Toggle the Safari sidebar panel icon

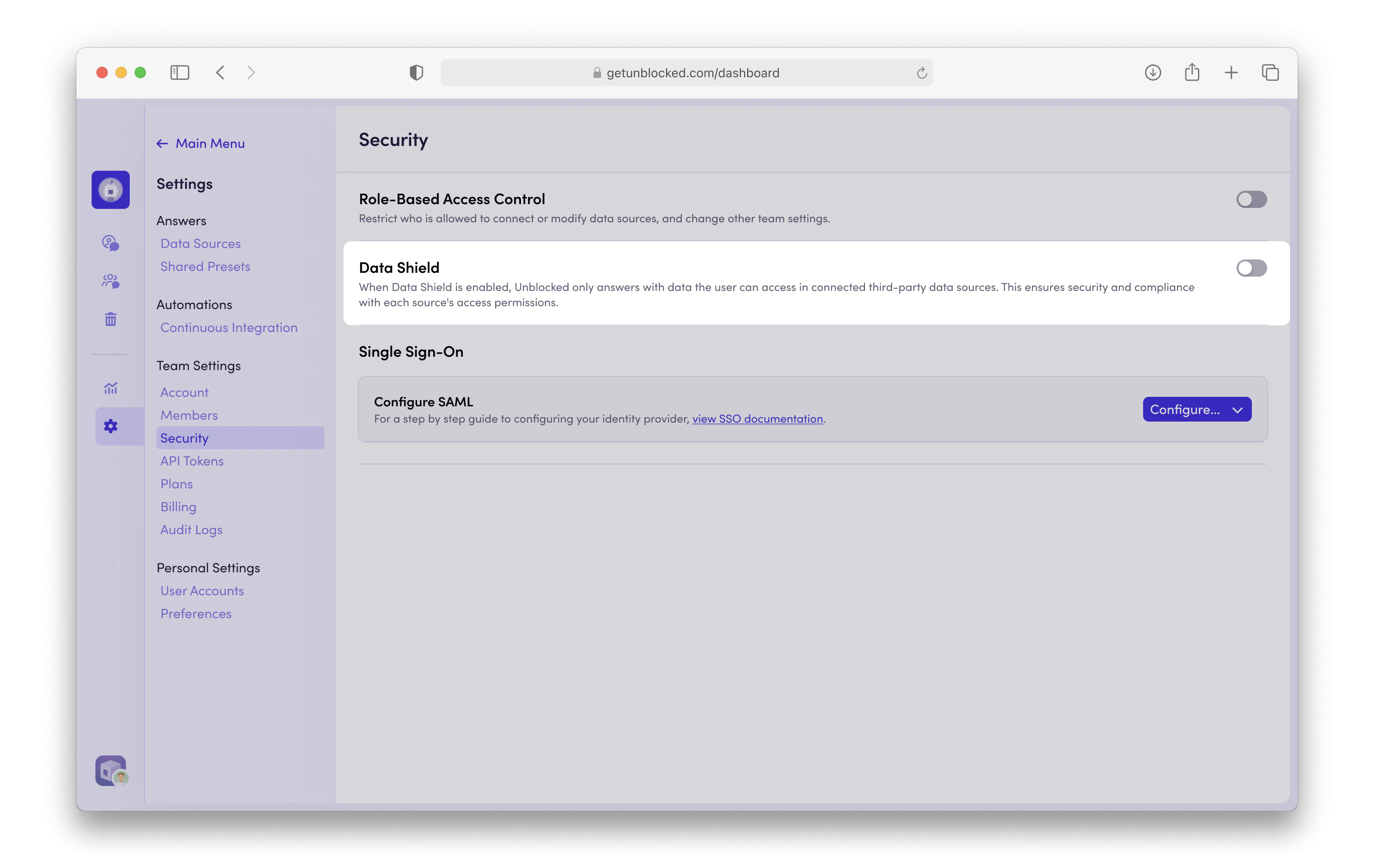click(x=180, y=72)
